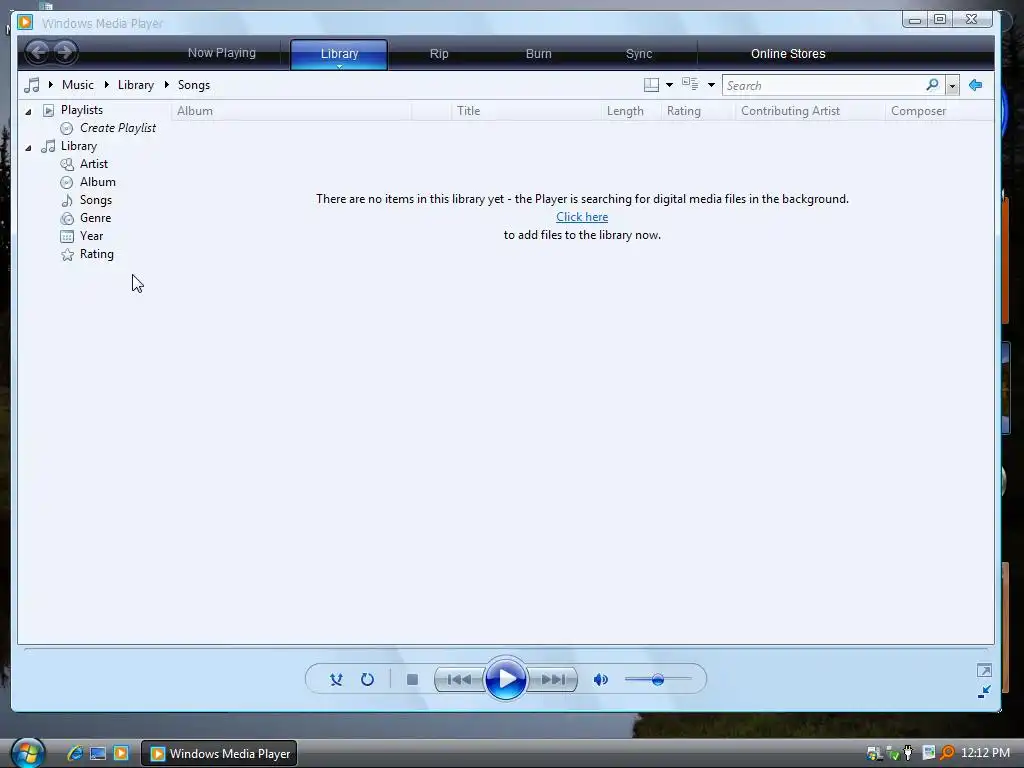Sort by Contributing Artist column header
Screen dimensions: 1024x768
click(810, 111)
